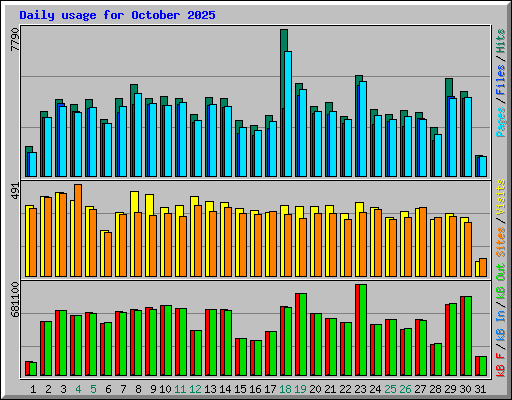Click the "Hits" legend label
Viewport: 512px width, 400px height.
(x=501, y=41)
